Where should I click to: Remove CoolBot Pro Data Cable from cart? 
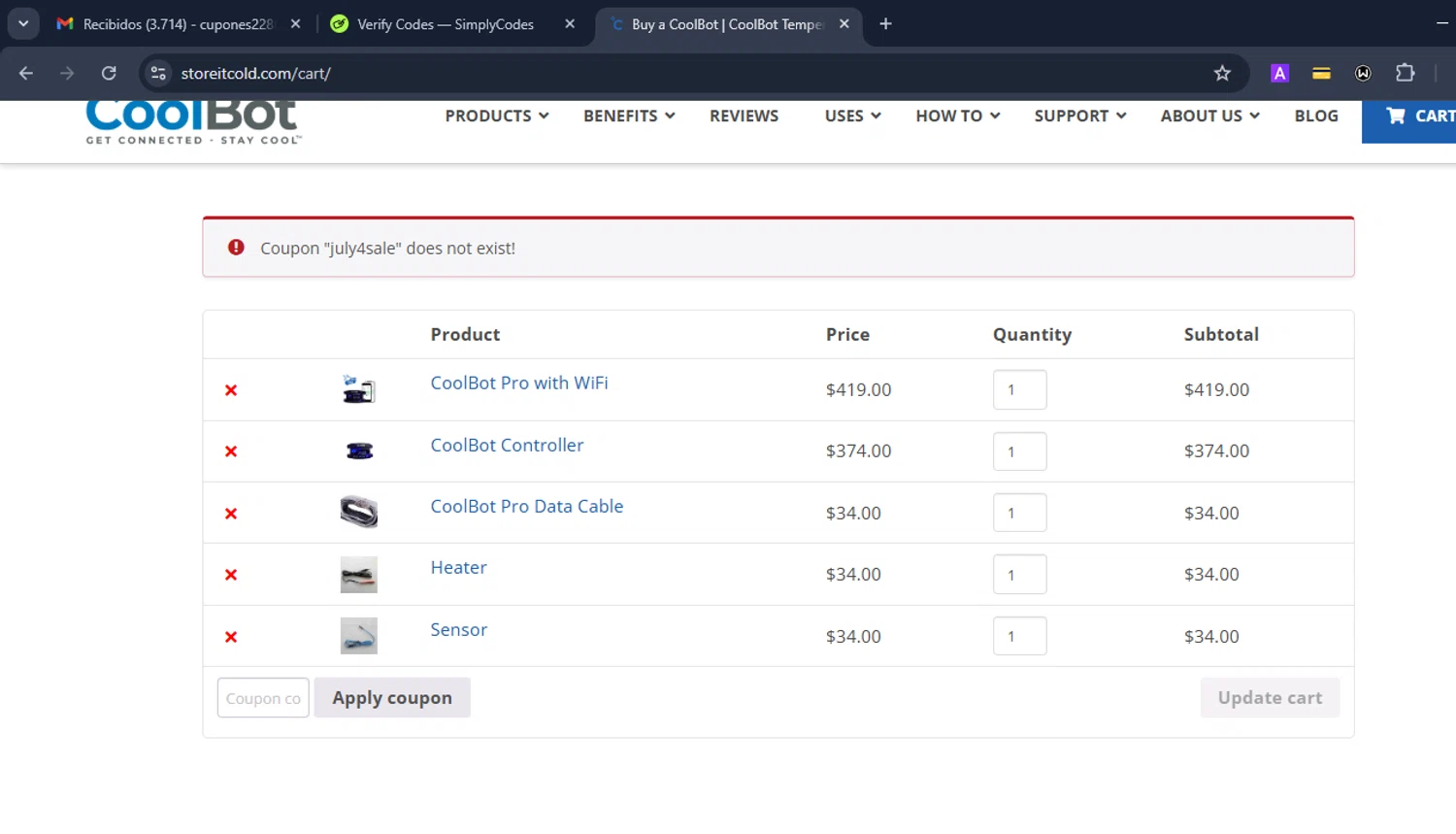coord(231,514)
